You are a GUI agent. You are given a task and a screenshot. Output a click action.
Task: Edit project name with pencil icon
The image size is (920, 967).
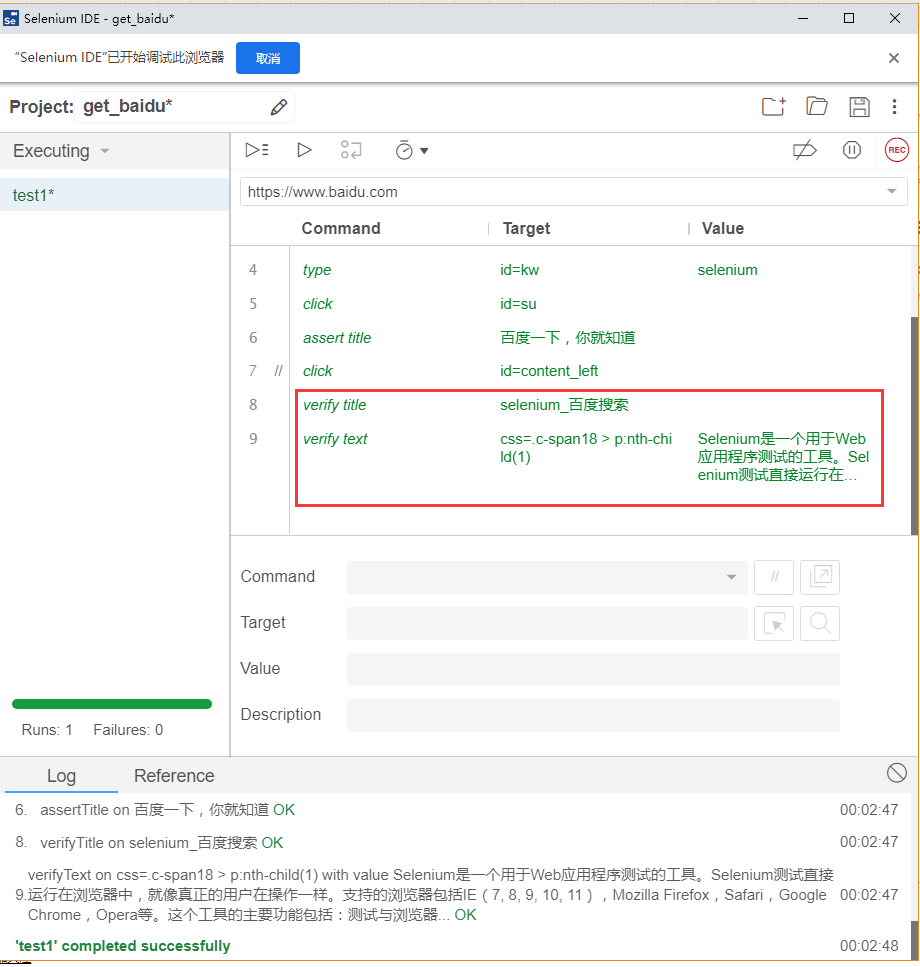pyautogui.click(x=279, y=107)
